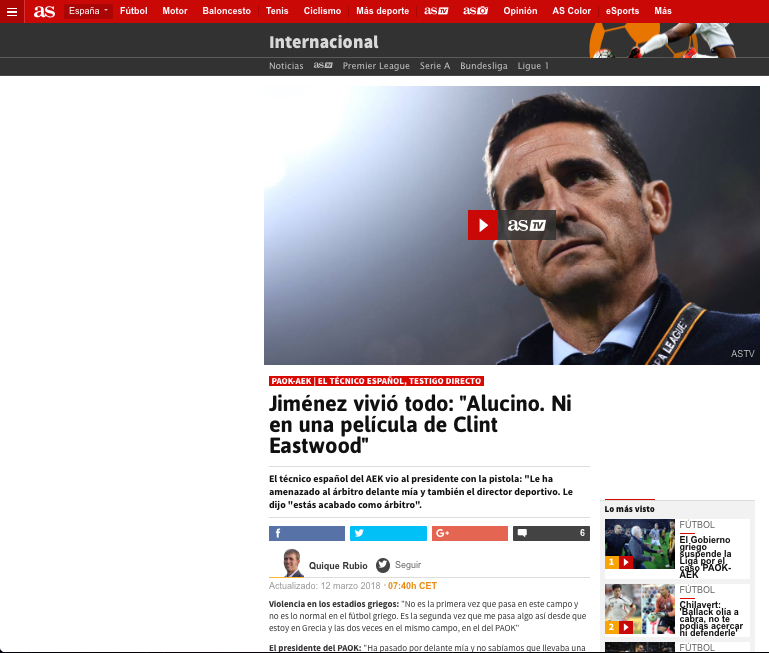Share article on Facebook
Screen dimensions: 769x653
point(307,533)
